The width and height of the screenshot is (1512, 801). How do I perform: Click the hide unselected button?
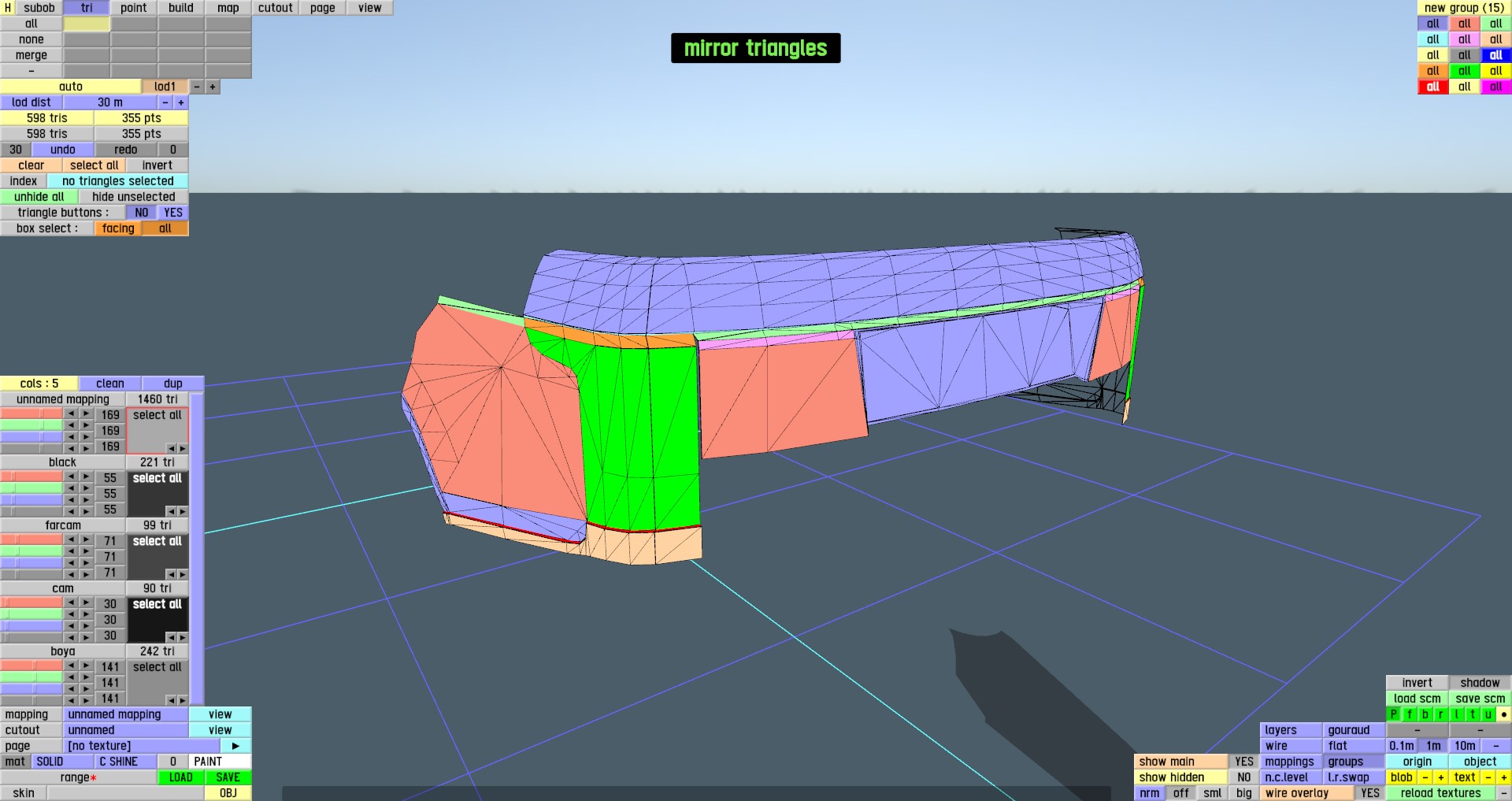[134, 197]
